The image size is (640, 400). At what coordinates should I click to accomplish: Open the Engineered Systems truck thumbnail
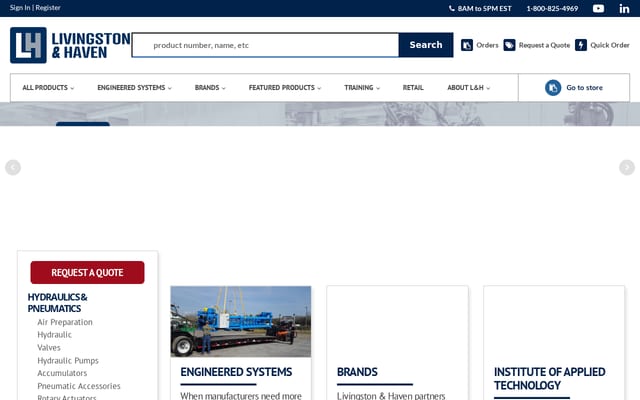(x=241, y=321)
